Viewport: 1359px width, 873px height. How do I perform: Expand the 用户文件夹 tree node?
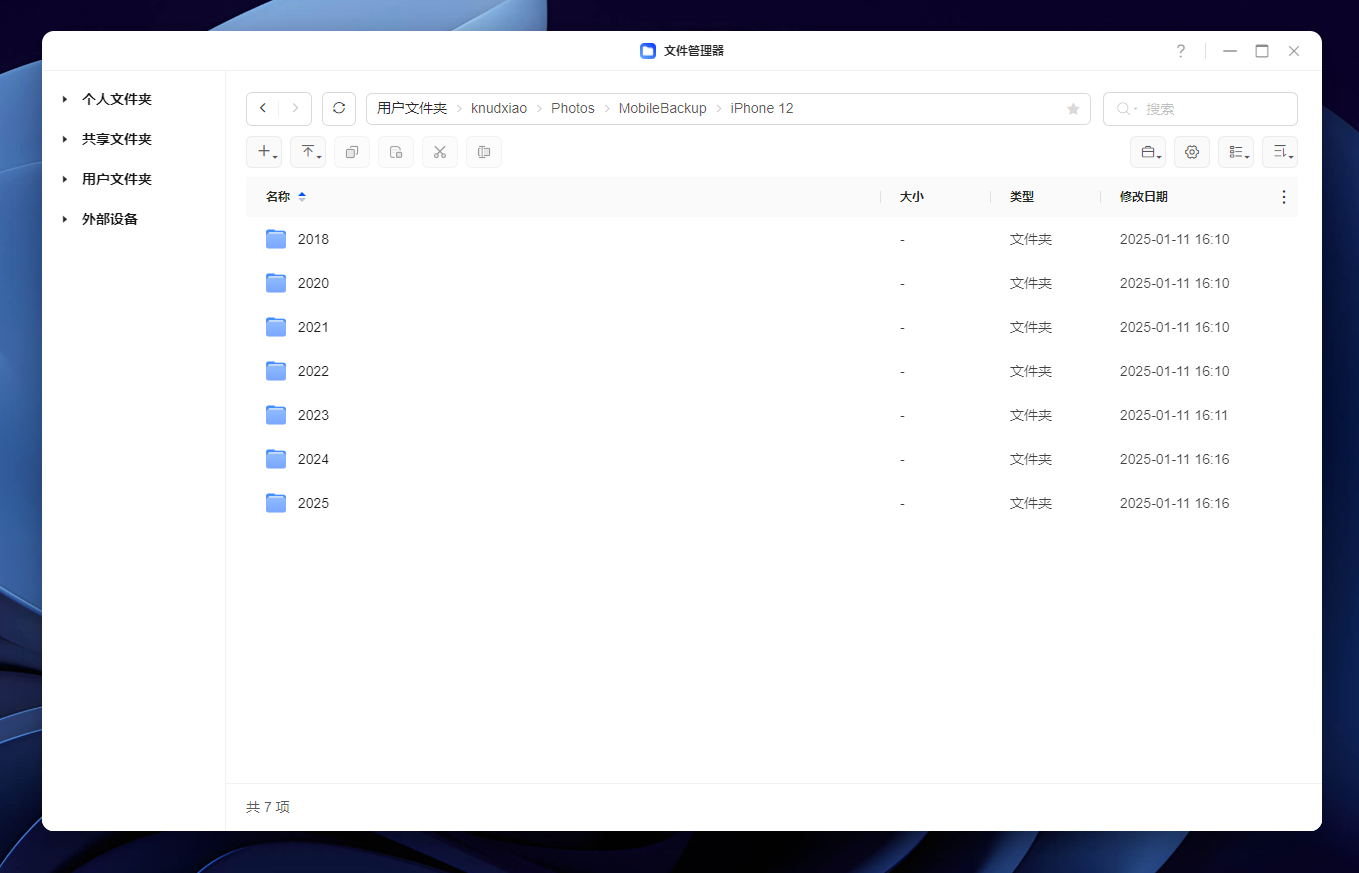point(65,179)
